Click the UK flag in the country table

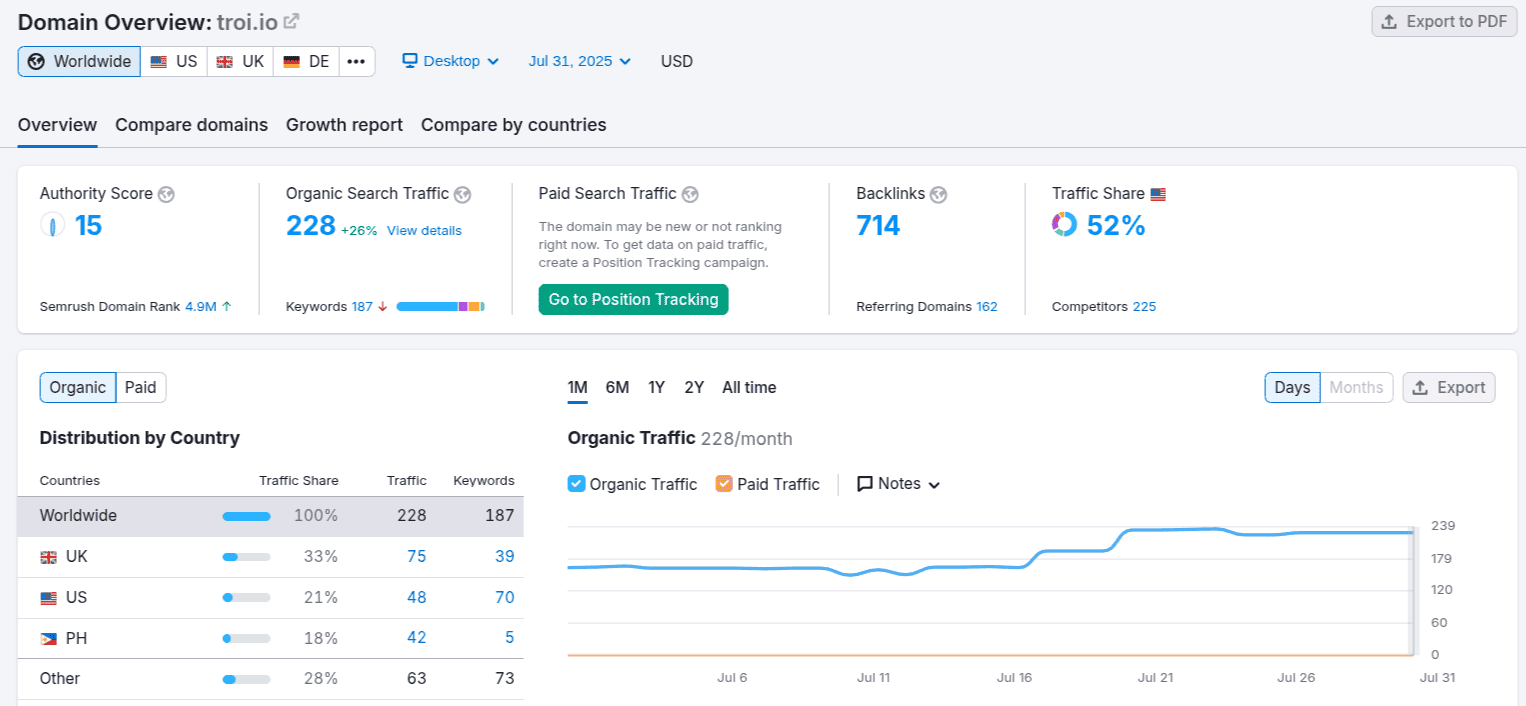(48, 557)
